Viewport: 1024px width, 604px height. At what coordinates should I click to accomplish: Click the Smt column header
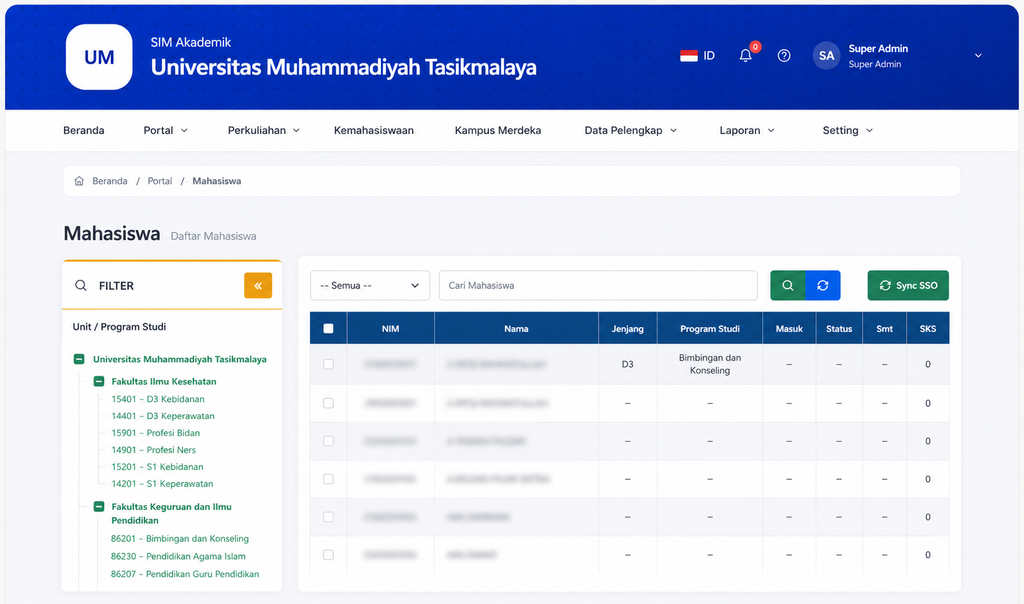click(x=884, y=328)
